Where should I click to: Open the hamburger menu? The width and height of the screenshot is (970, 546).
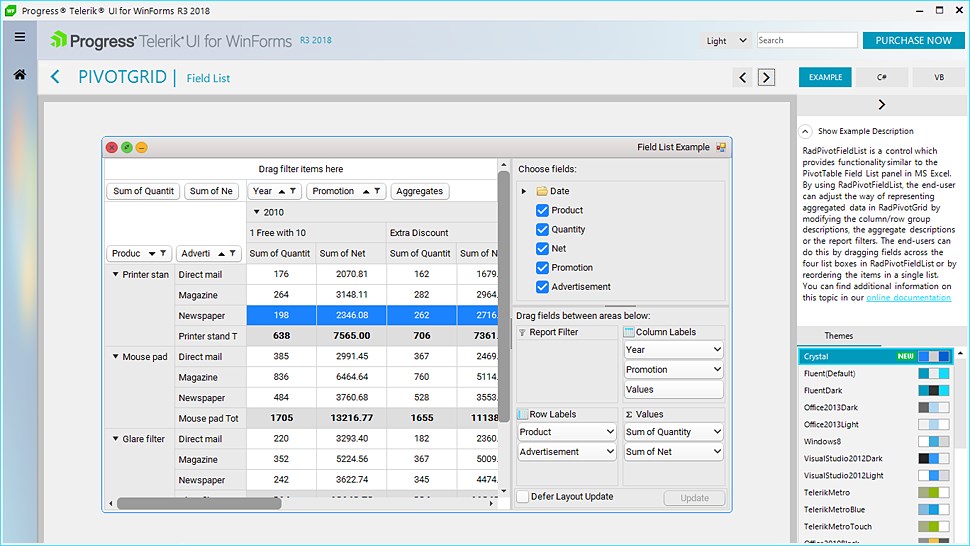click(19, 37)
